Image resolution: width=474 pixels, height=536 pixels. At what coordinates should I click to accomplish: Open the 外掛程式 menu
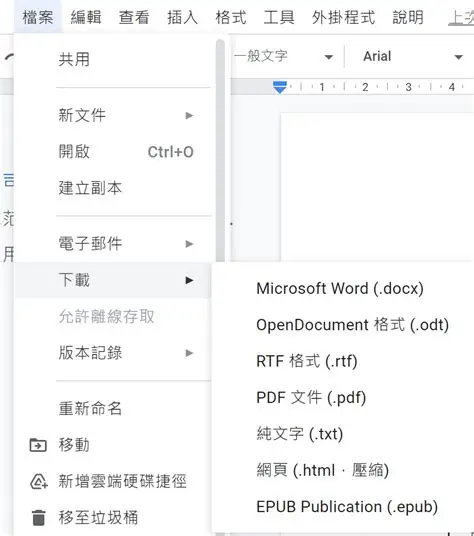[343, 17]
